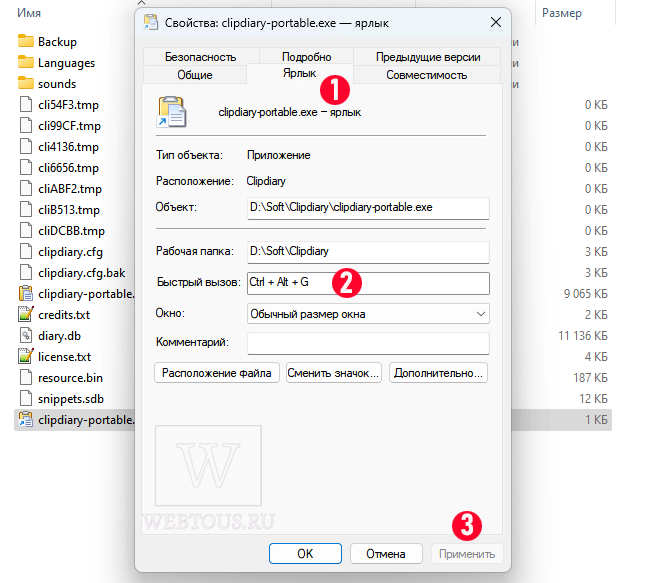Click the 1 КБ Clipdiary shortcut icon
The image size is (664, 583).
26,420
